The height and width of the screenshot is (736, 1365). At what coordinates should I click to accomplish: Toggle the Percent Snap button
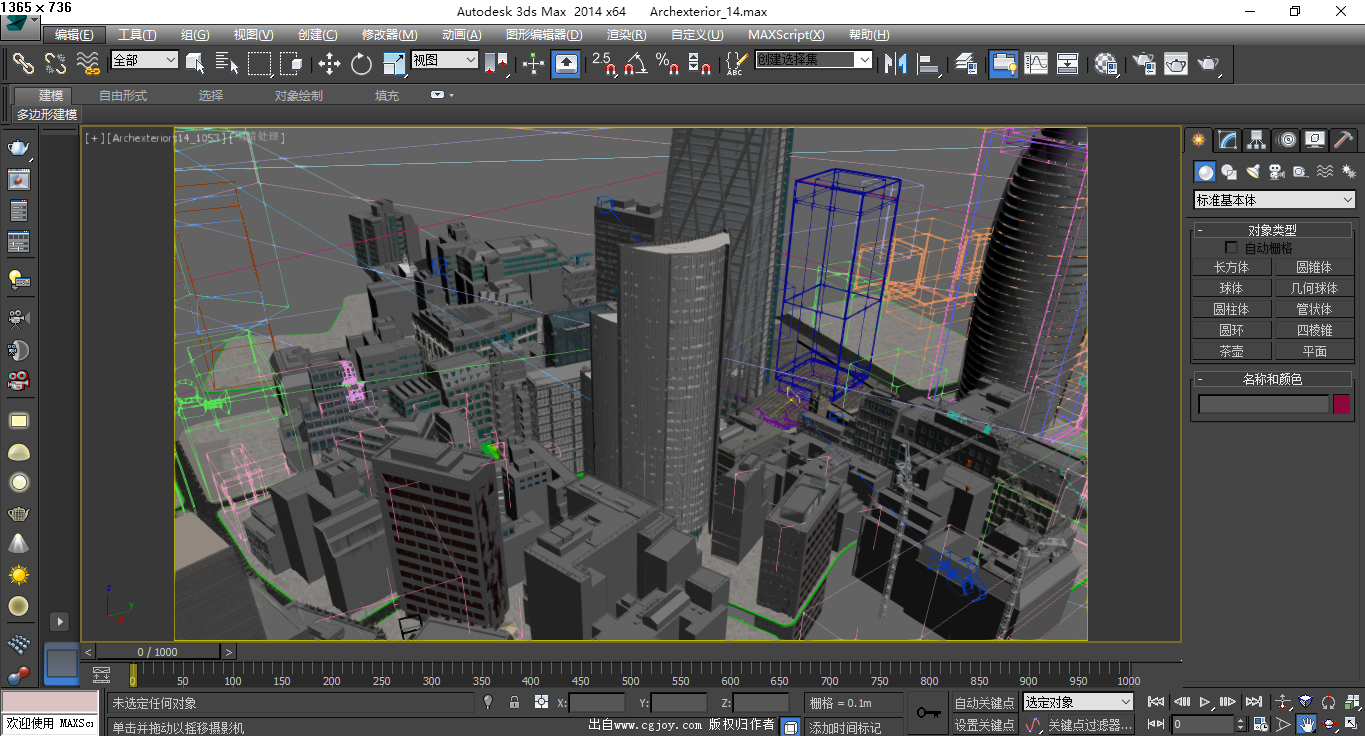click(667, 64)
